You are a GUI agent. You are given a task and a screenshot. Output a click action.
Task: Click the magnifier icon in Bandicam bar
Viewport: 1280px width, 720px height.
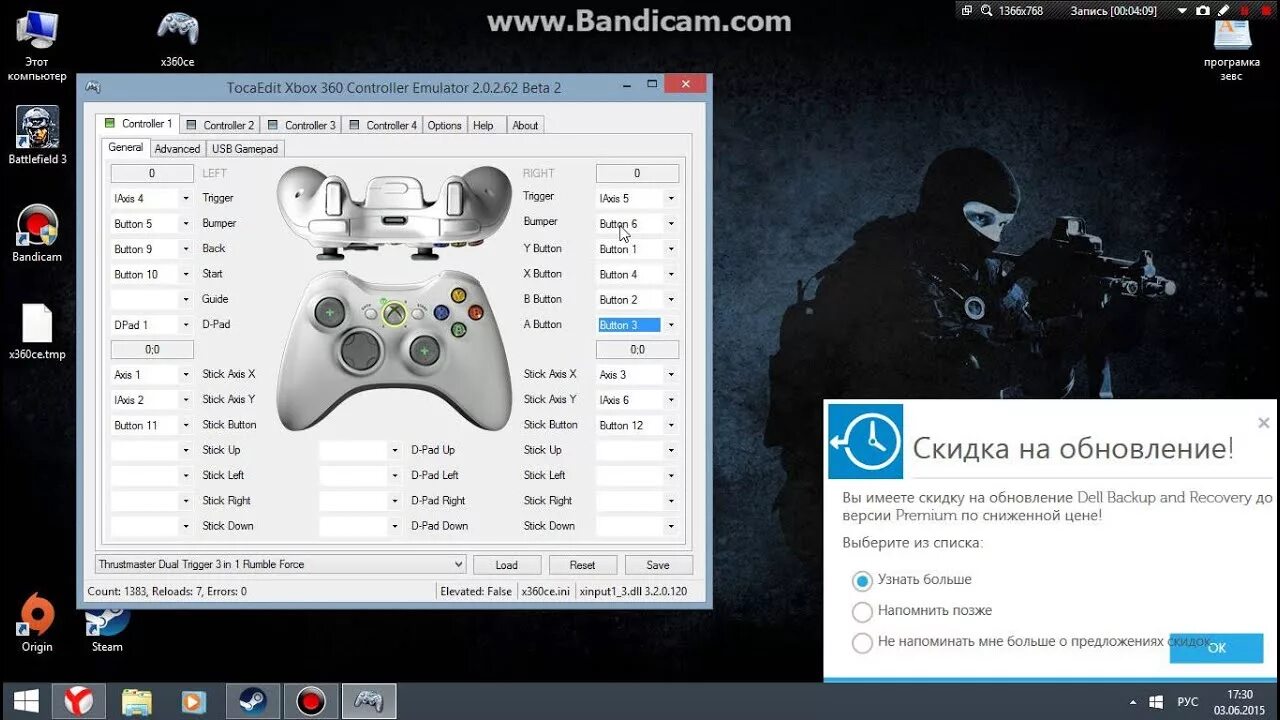click(x=987, y=10)
